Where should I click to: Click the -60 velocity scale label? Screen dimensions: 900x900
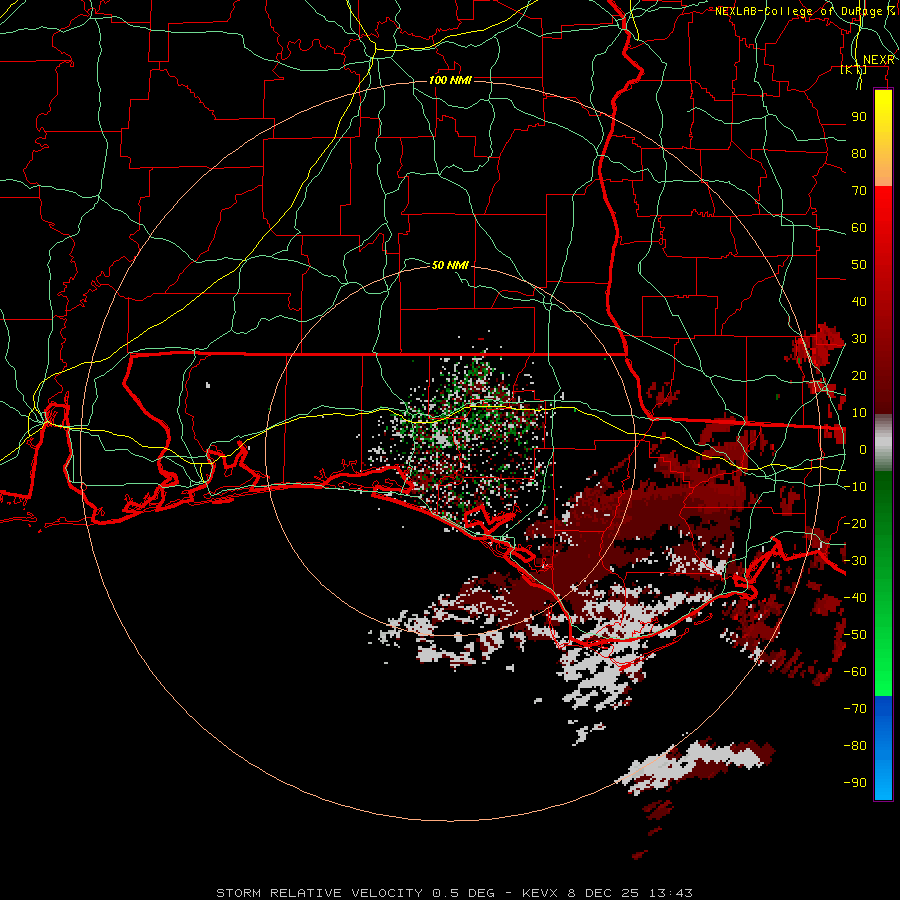855,672
